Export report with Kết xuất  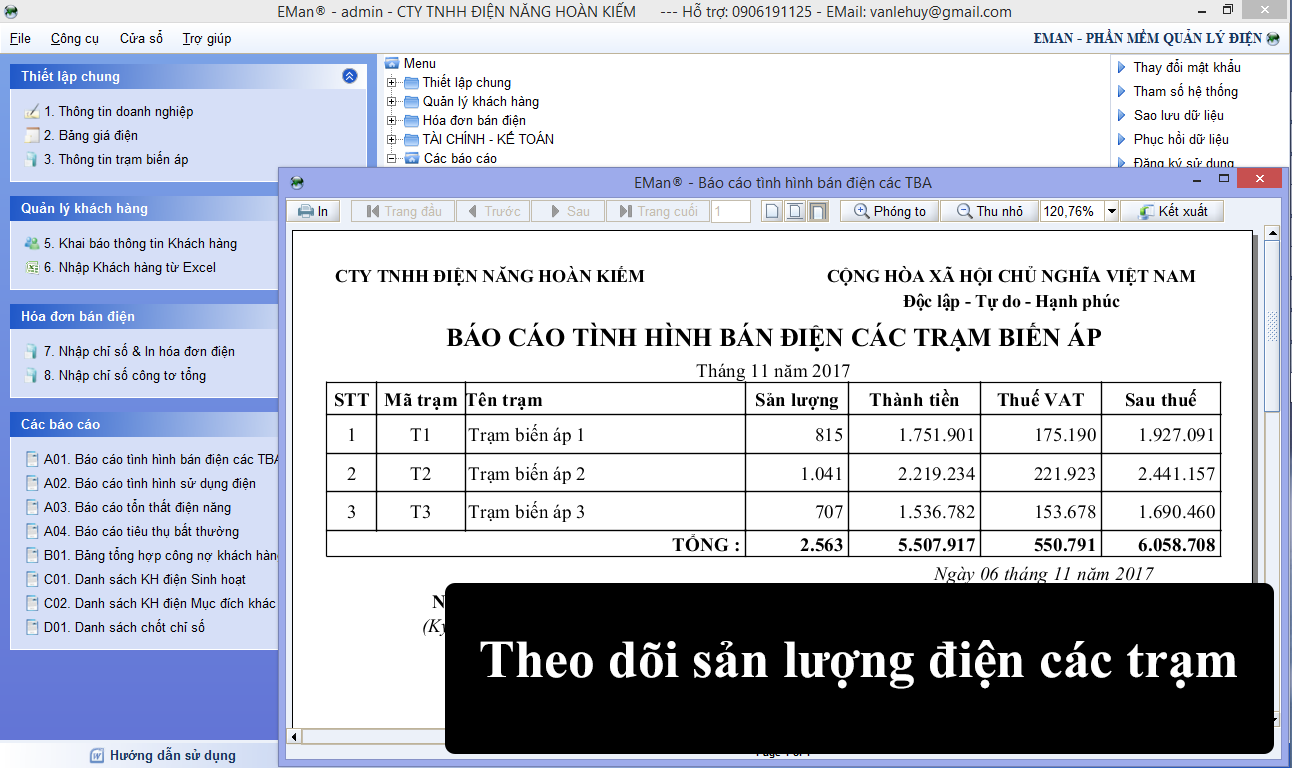point(1172,211)
